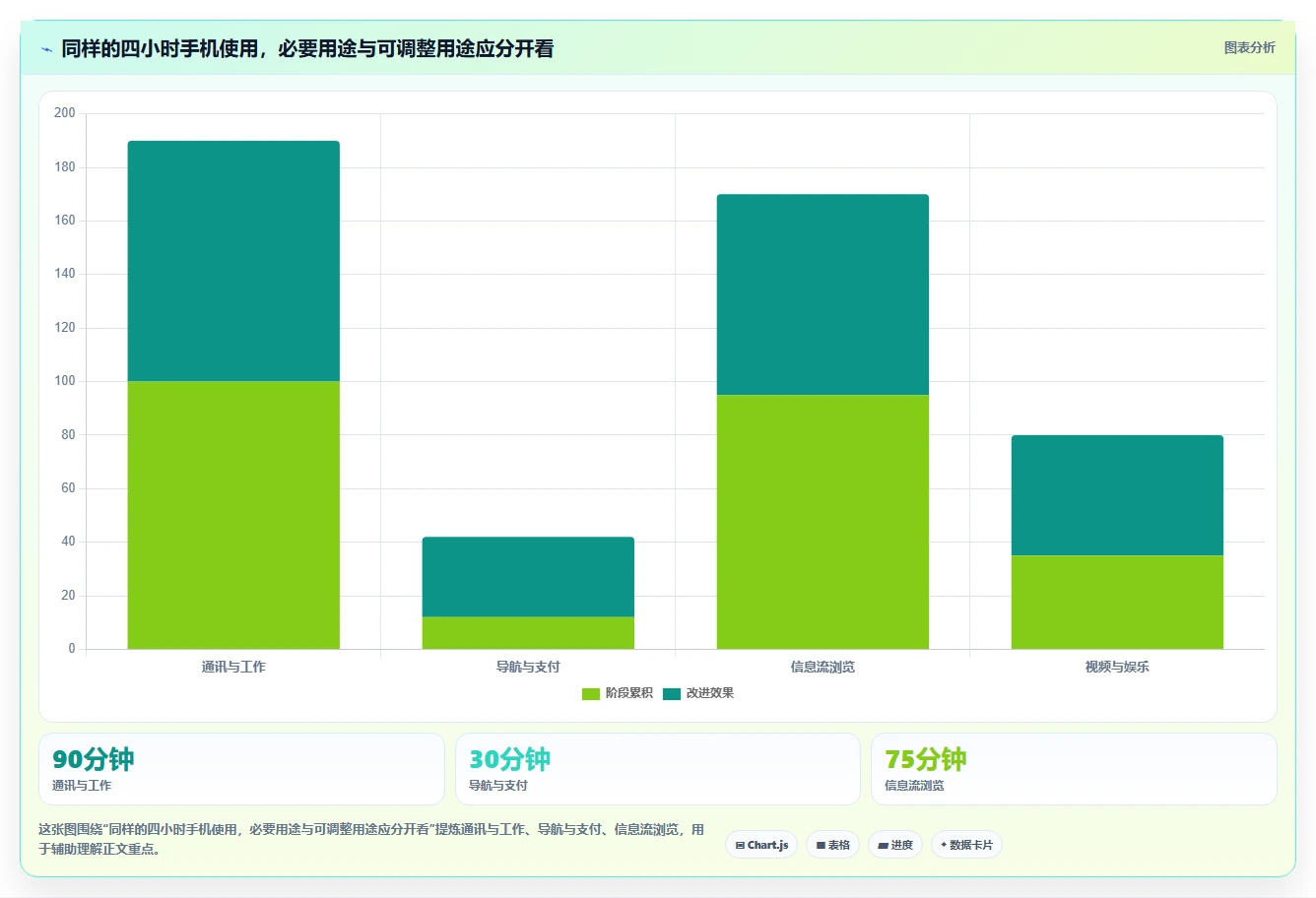
Task: Toggle the 改进效果 teal legend swatch
Action: click(672, 693)
